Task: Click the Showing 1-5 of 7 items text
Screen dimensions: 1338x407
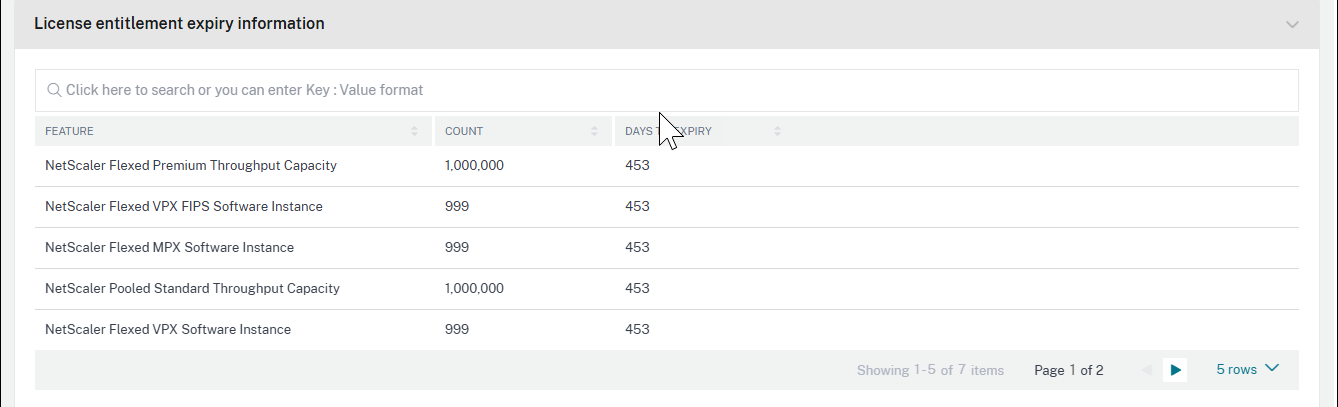Action: click(930, 370)
